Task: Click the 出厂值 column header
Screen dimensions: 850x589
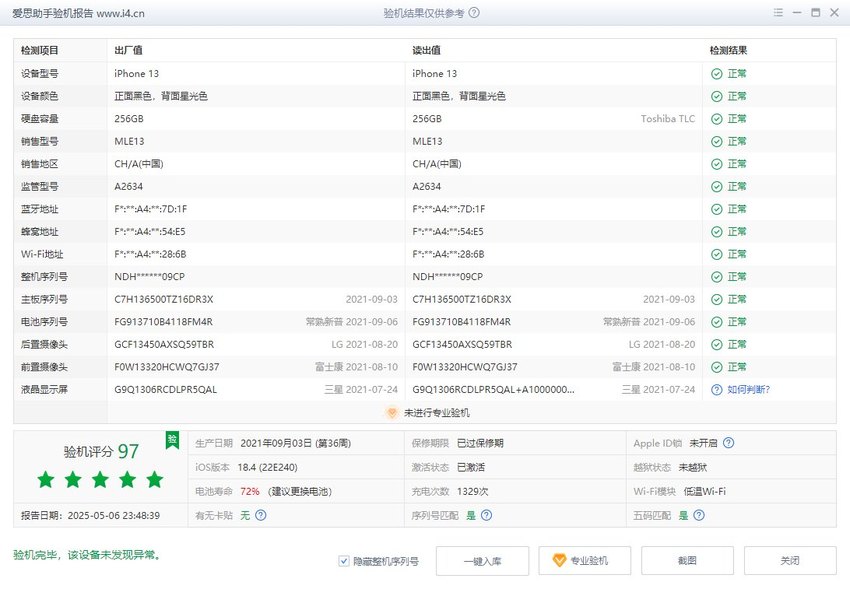Action: click(128, 50)
